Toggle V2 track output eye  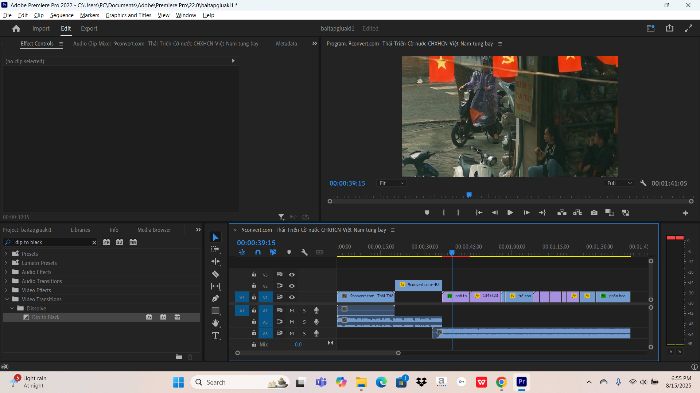[292, 286]
